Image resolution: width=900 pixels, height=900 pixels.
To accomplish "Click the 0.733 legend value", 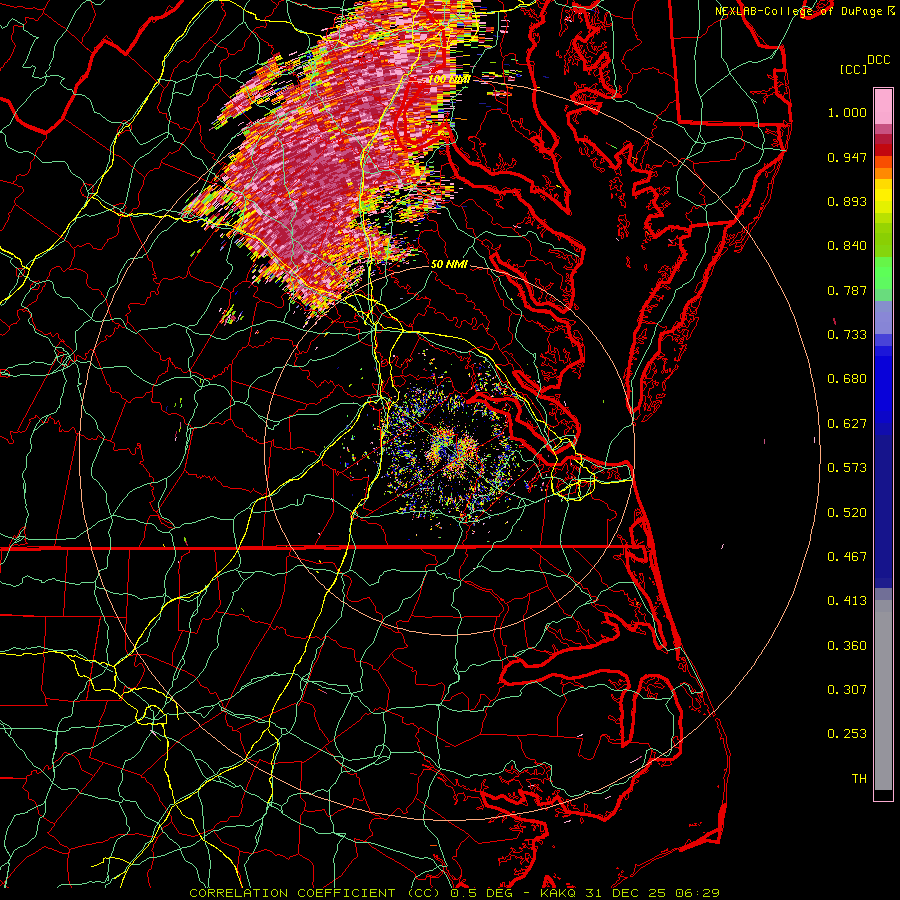I will [847, 335].
